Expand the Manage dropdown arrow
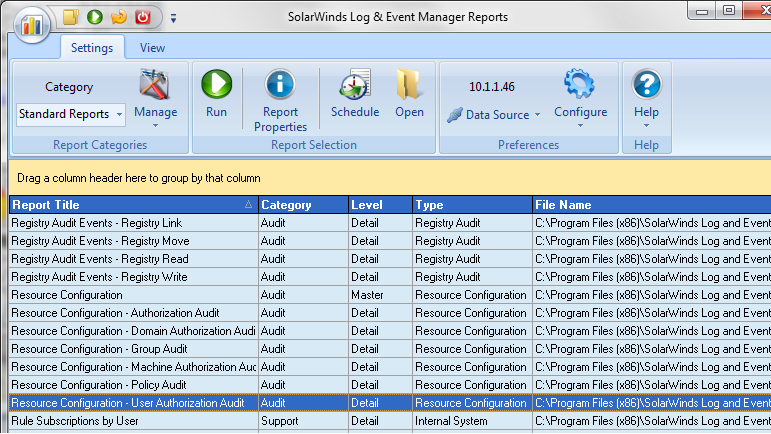The image size is (771, 434). tap(155, 126)
